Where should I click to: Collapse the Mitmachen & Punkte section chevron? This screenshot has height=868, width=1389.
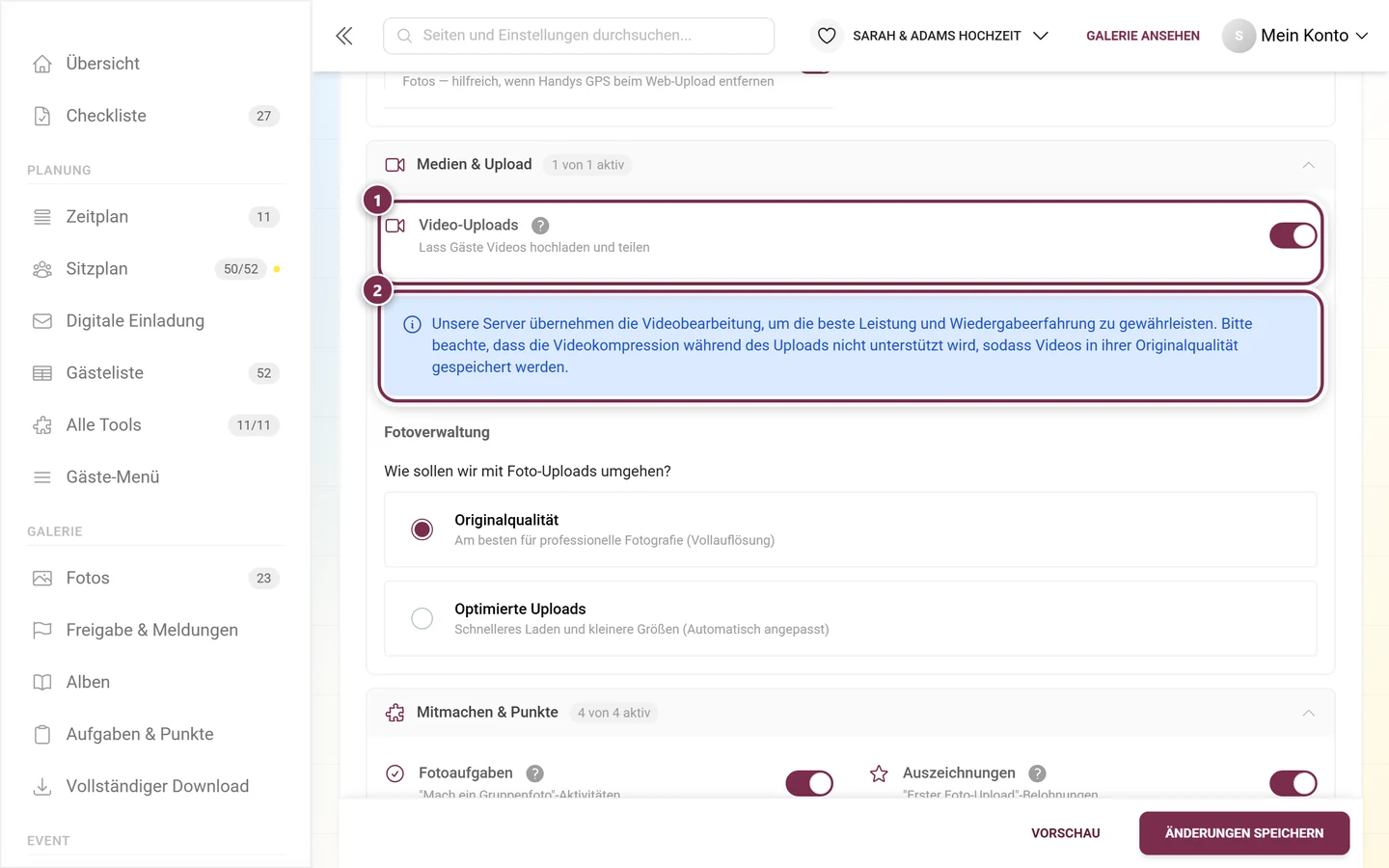point(1309,713)
